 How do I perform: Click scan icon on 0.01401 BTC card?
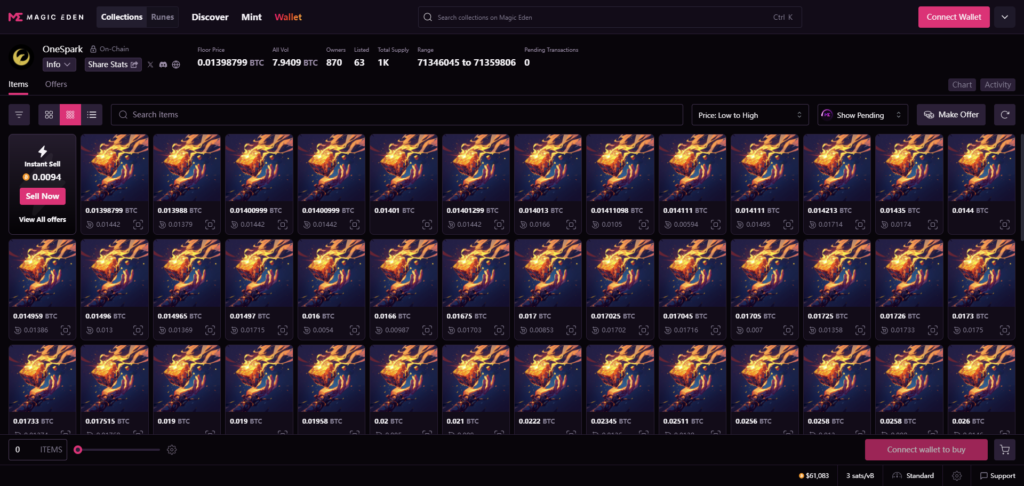pos(427,225)
